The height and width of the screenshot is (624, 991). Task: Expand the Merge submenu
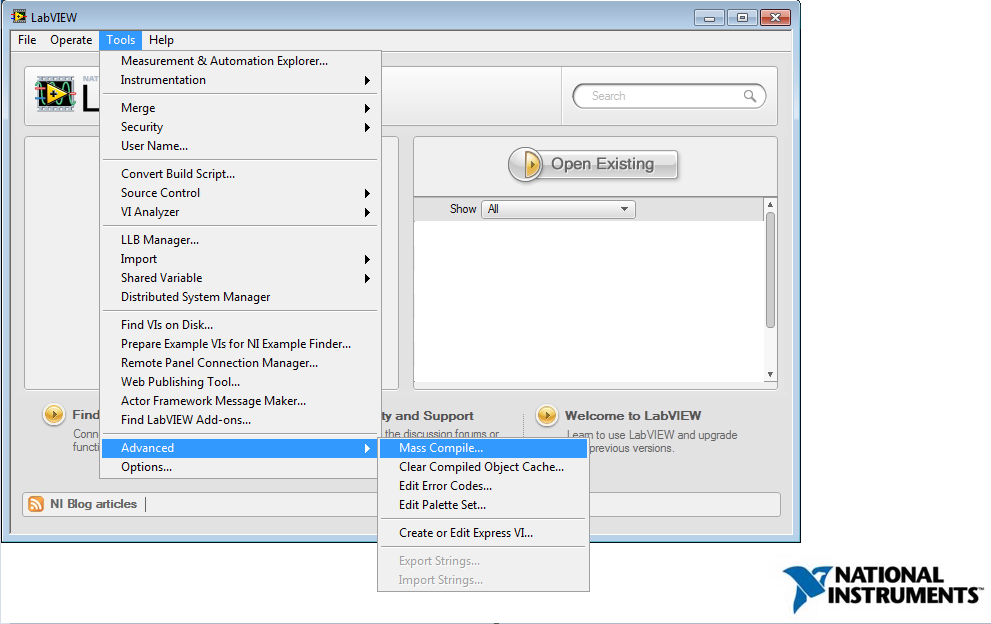pyautogui.click(x=240, y=107)
